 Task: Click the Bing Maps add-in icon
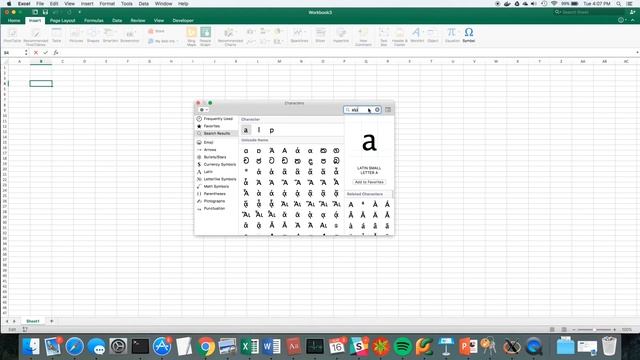(191, 36)
